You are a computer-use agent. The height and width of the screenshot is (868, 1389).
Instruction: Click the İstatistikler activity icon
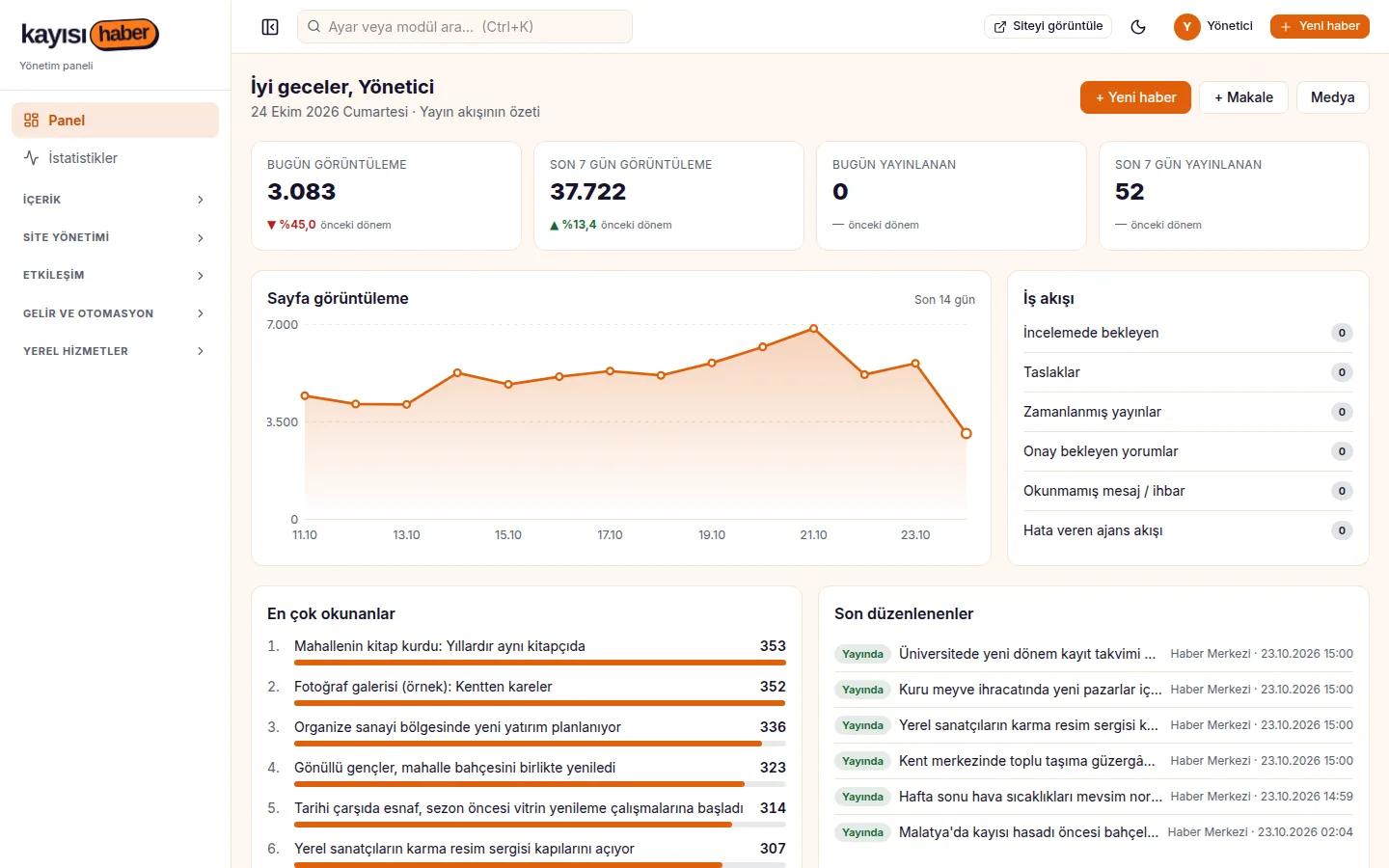32,158
